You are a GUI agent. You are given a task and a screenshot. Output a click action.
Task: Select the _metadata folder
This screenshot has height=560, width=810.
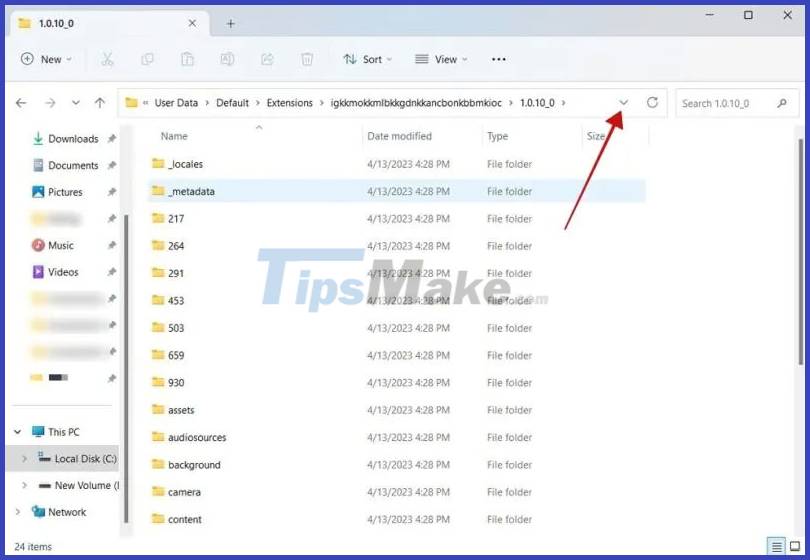[397, 191]
